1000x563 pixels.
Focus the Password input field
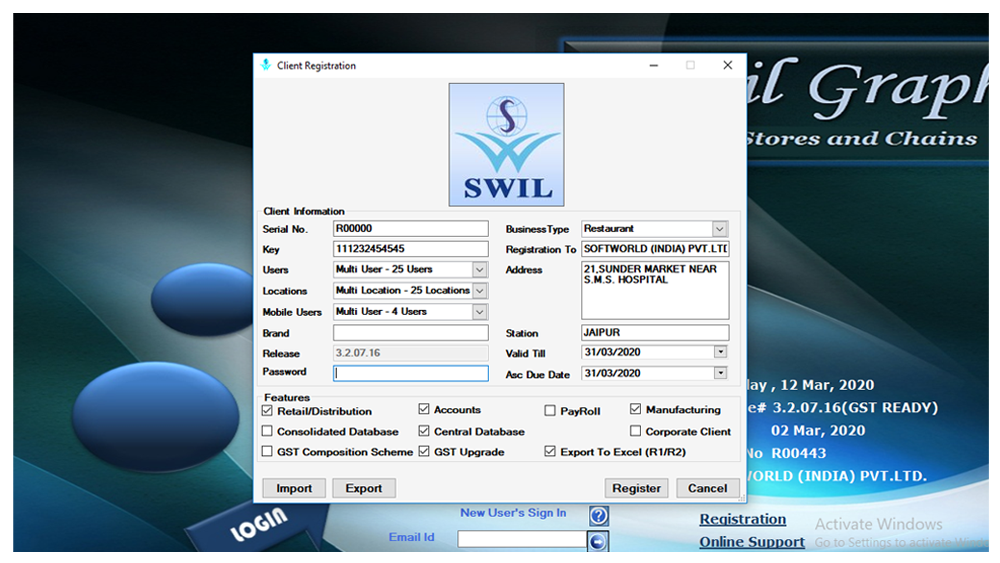click(411, 373)
